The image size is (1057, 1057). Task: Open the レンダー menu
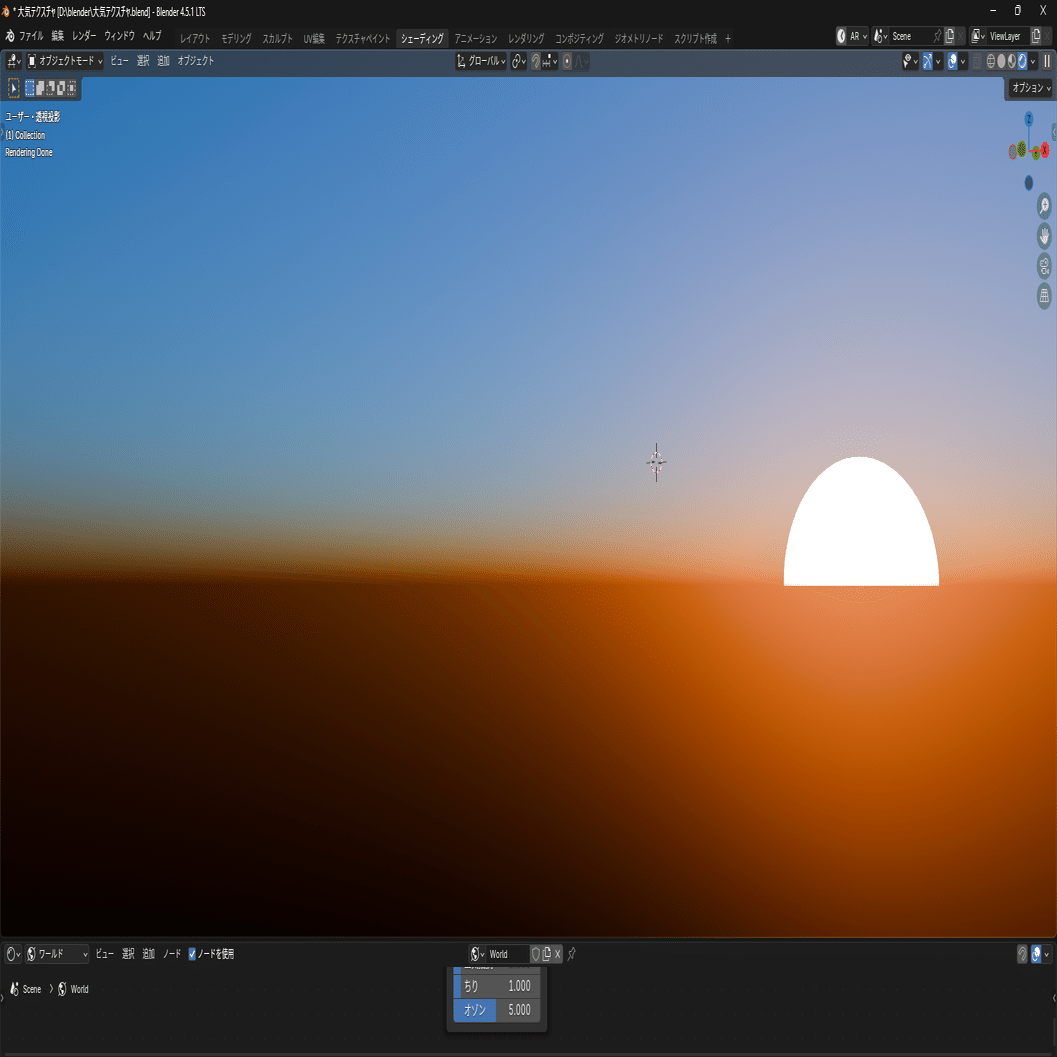(x=84, y=36)
